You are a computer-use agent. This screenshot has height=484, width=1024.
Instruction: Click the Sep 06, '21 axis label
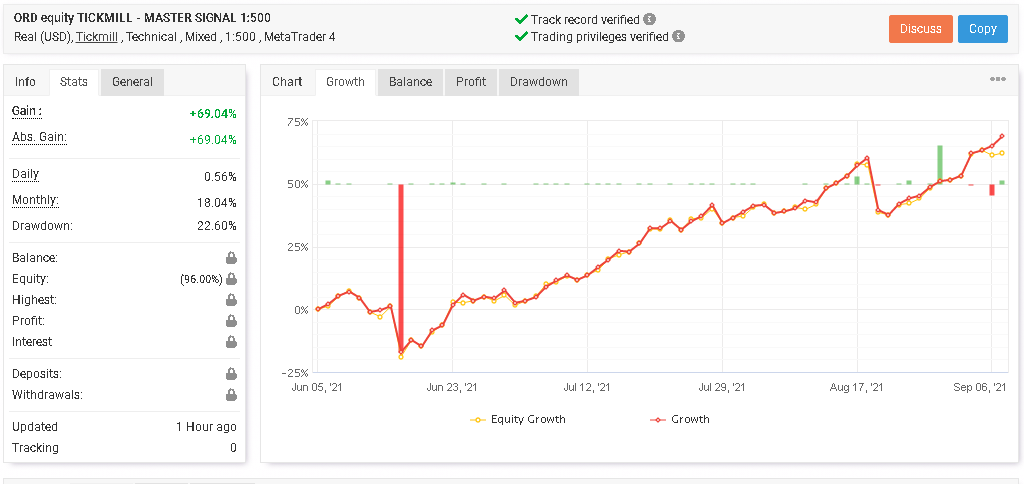981,387
